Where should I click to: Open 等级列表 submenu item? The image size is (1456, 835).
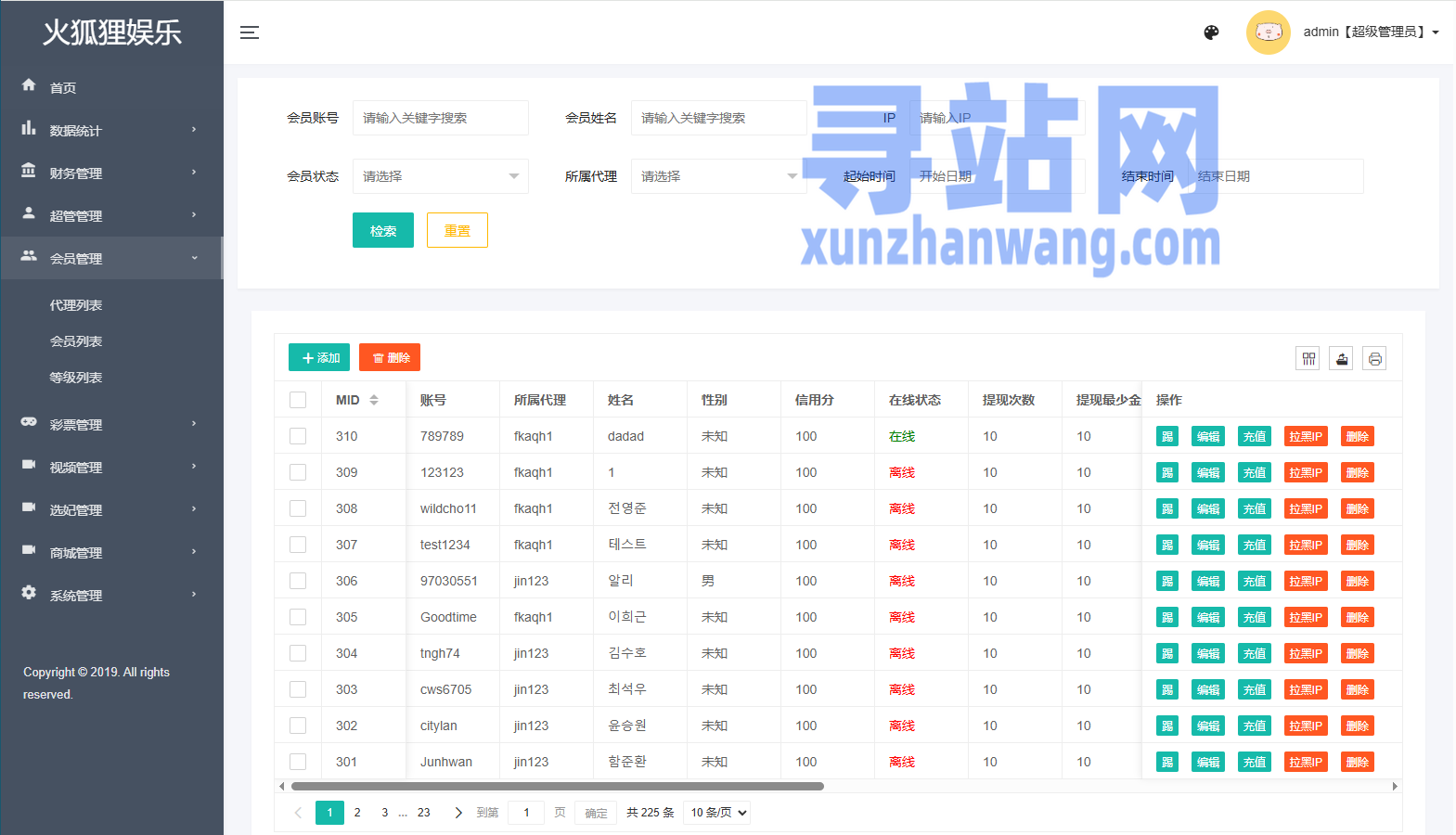coord(76,378)
